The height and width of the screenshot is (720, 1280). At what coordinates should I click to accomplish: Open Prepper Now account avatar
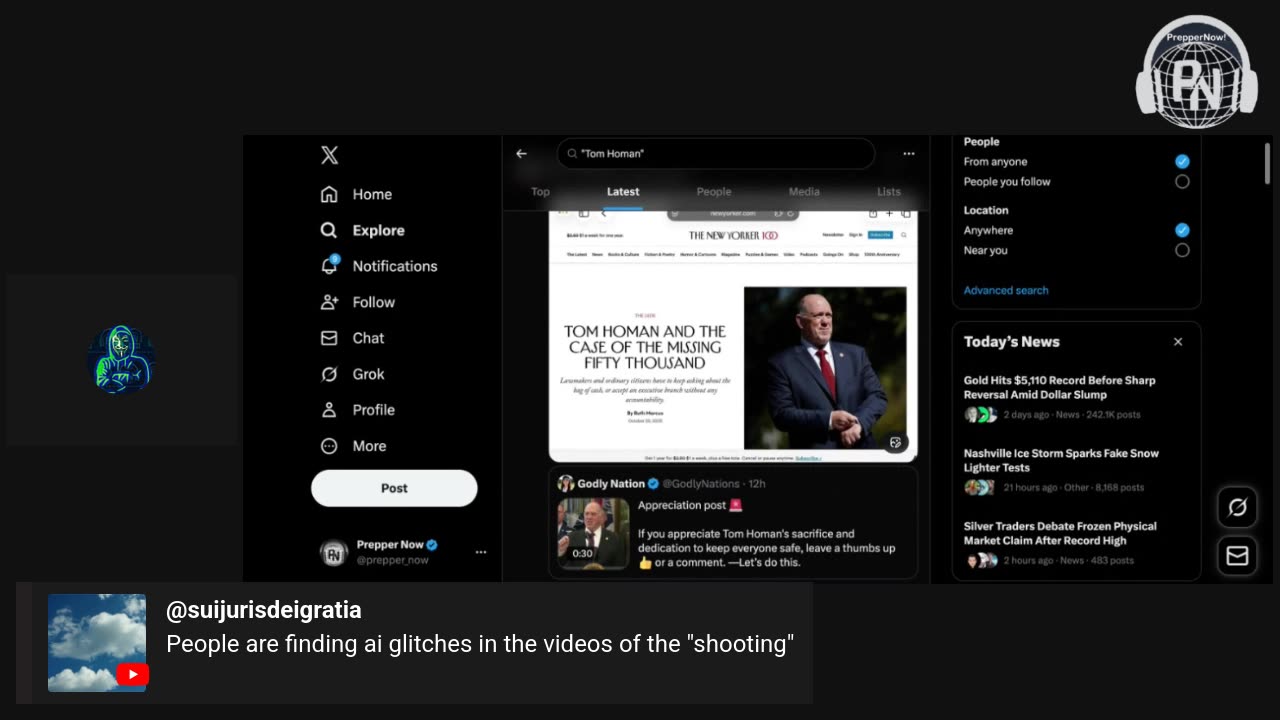click(333, 552)
